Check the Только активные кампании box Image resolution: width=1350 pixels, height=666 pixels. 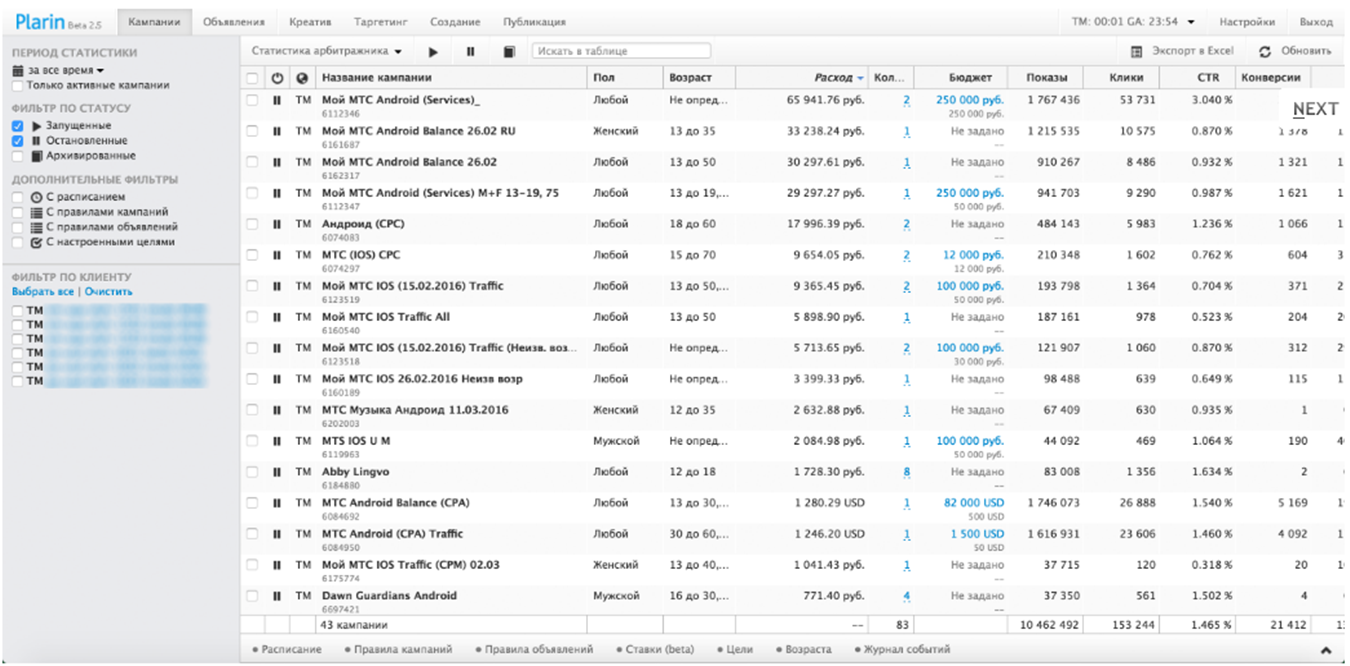19,86
